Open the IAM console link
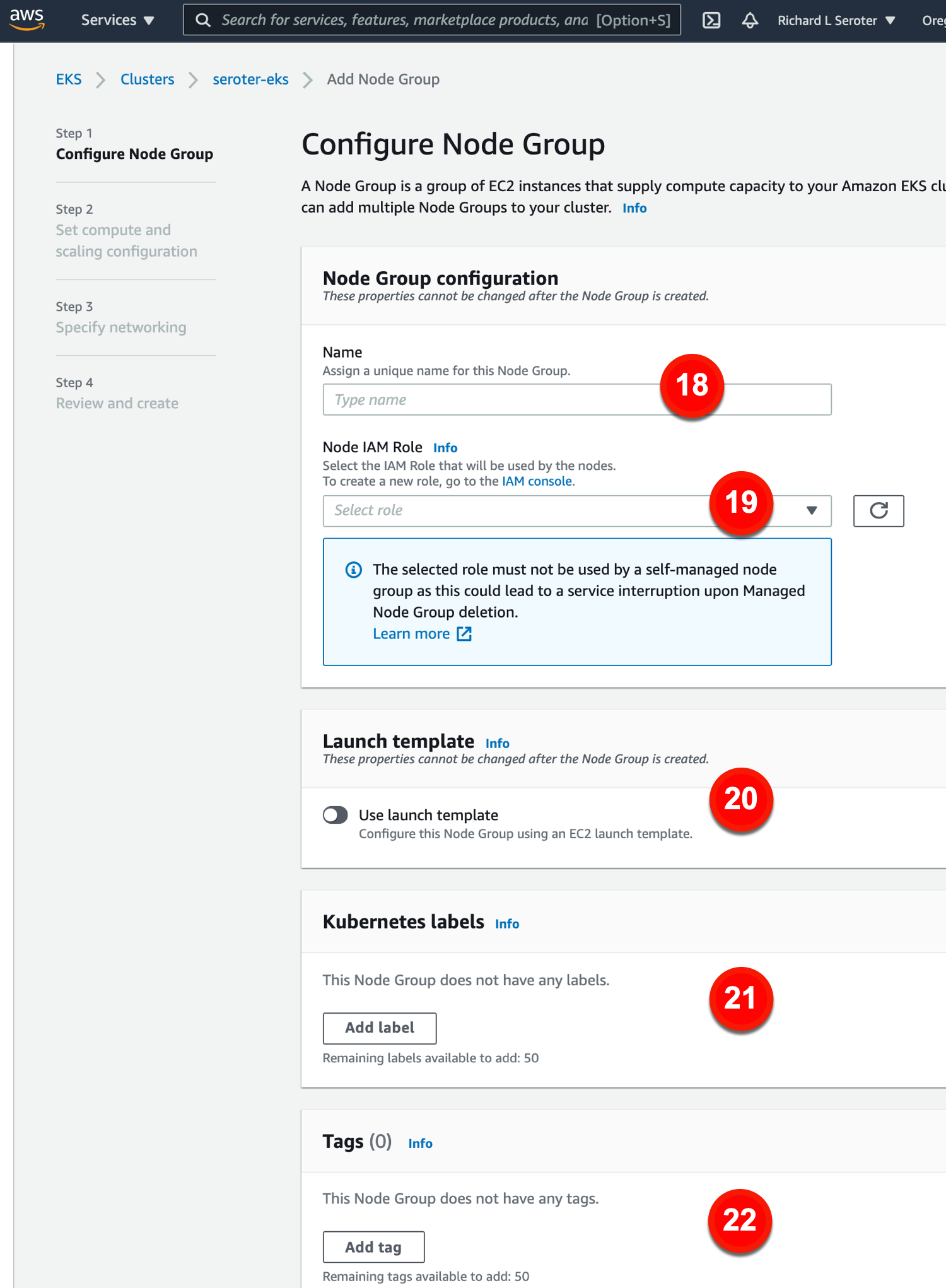 pyautogui.click(x=537, y=481)
